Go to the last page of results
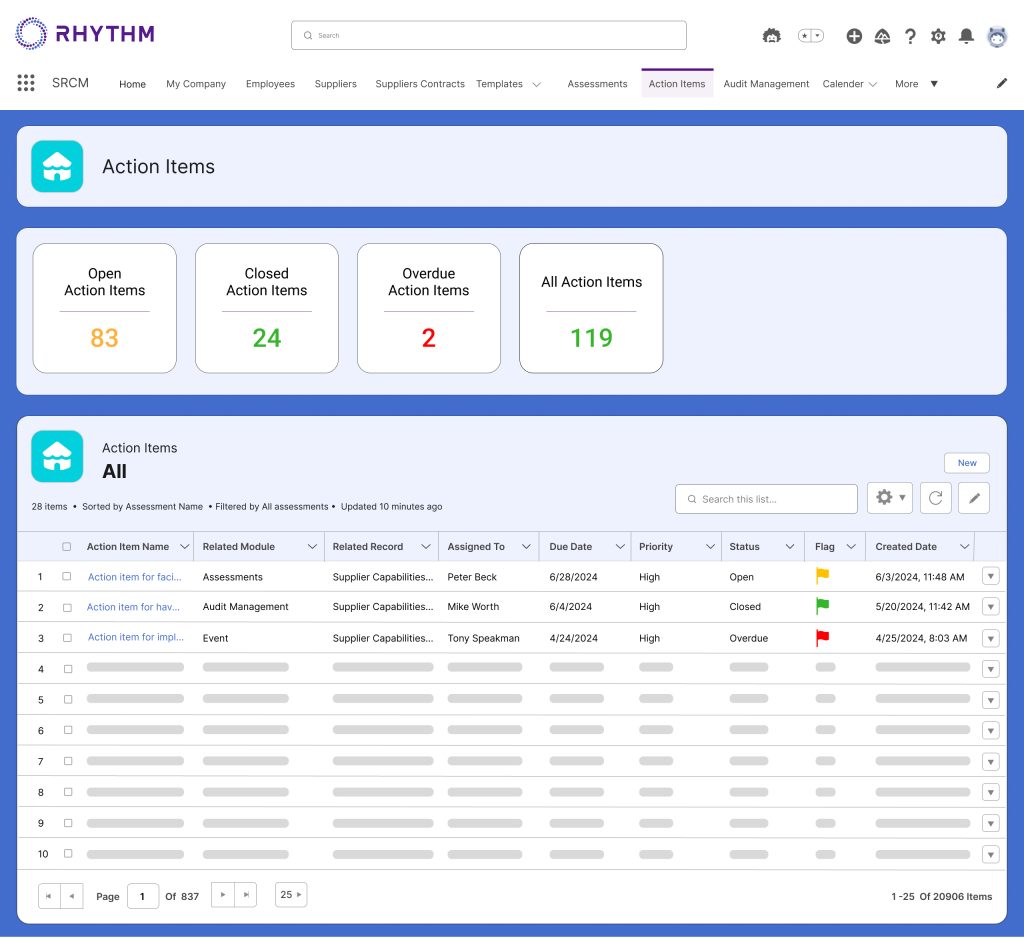Viewport: 1024px width, 938px height. click(x=246, y=895)
